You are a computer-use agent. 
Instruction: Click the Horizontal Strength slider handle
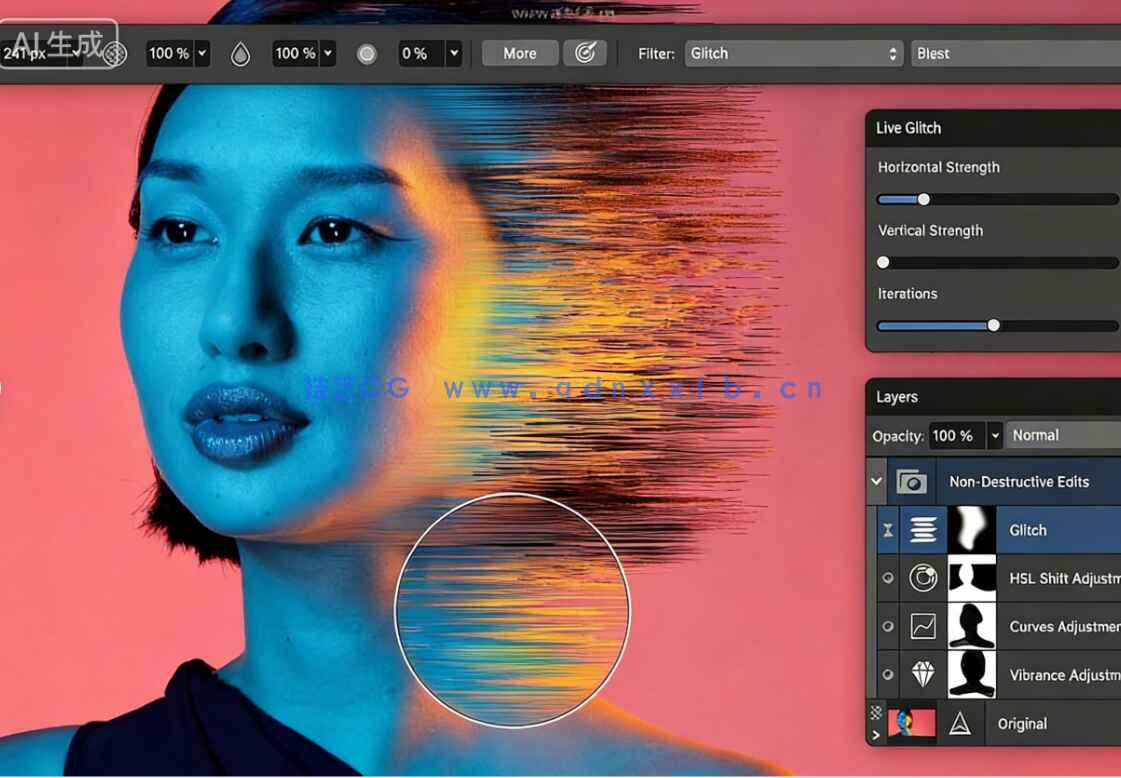coord(922,199)
